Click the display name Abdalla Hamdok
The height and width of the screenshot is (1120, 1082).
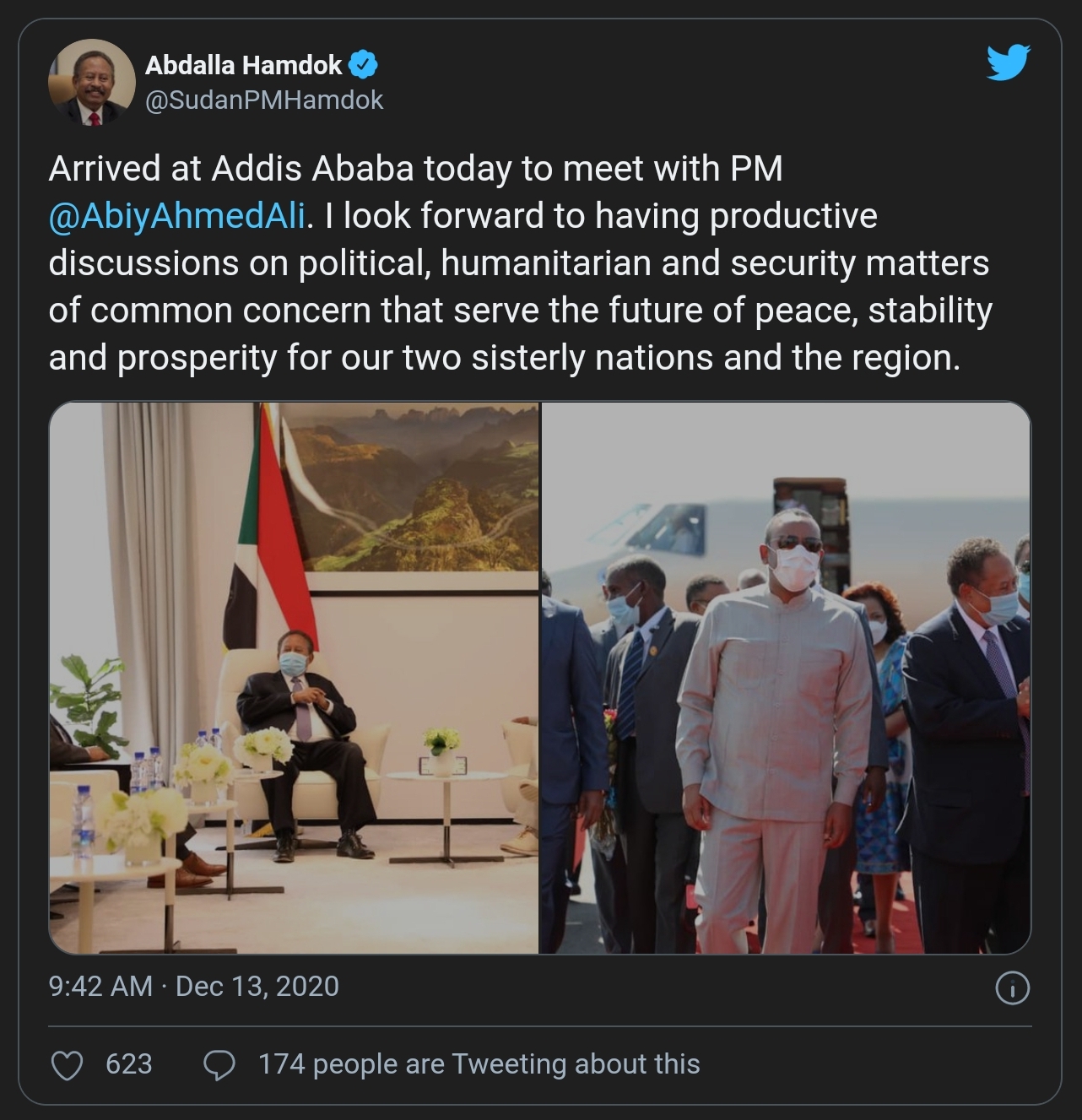[243, 64]
